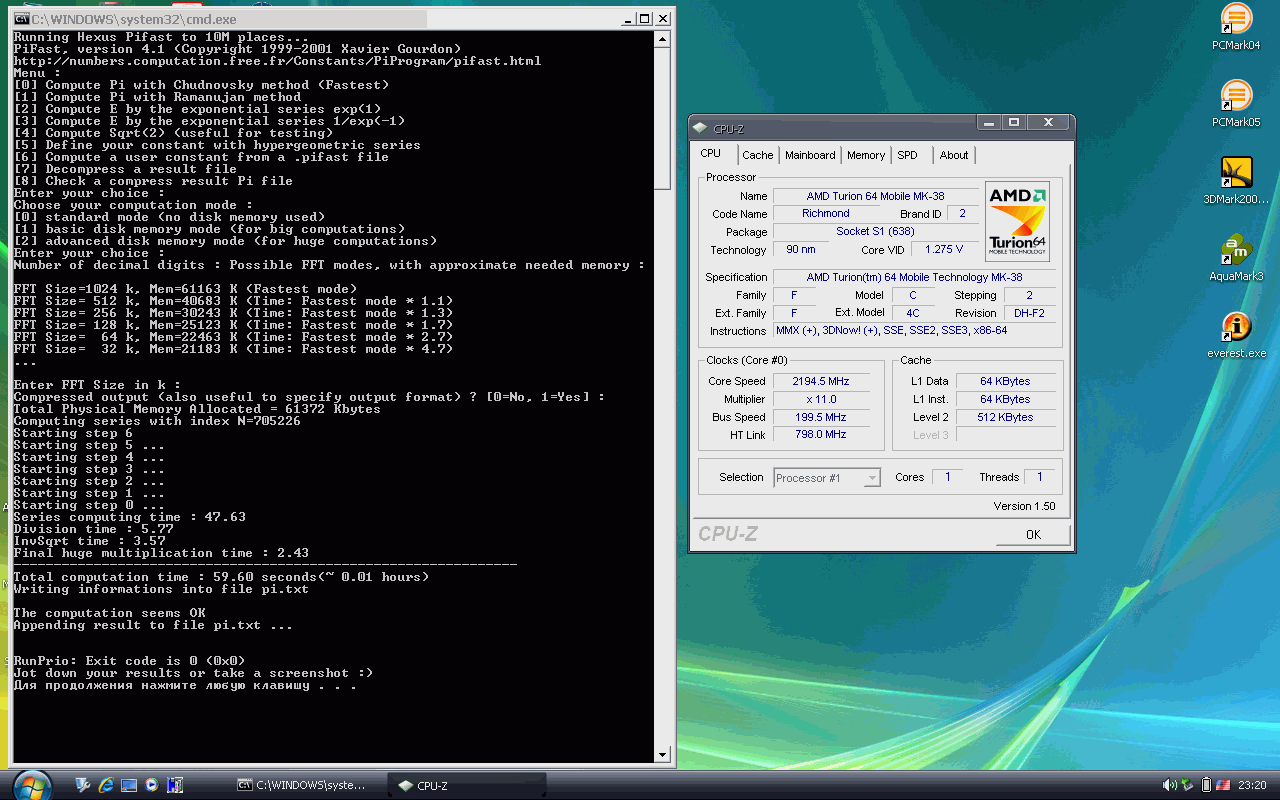Viewport: 1280px width, 800px height.
Task: Click the Technology value 90 nm
Action: click(801, 250)
